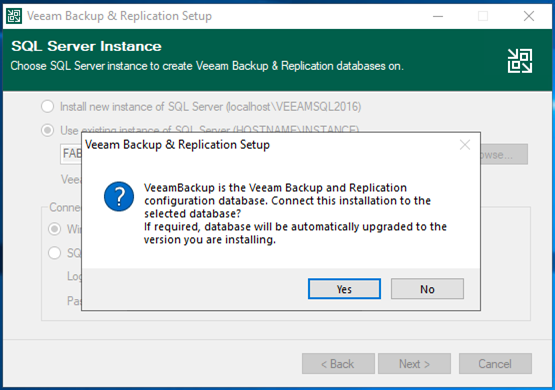This screenshot has width=555, height=390.
Task: Confirm with the Yes button
Action: (344, 289)
